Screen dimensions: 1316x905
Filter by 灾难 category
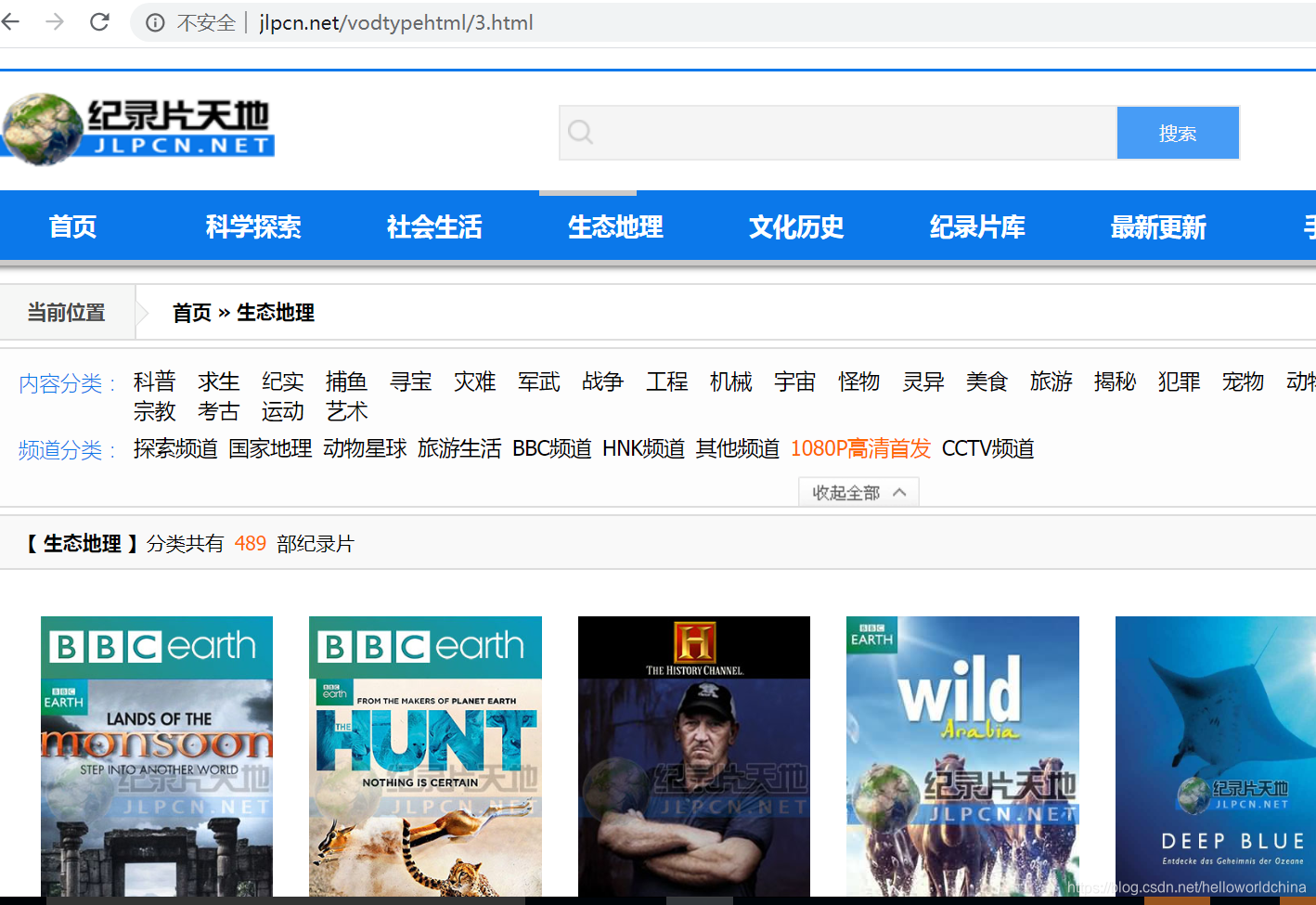point(474,381)
